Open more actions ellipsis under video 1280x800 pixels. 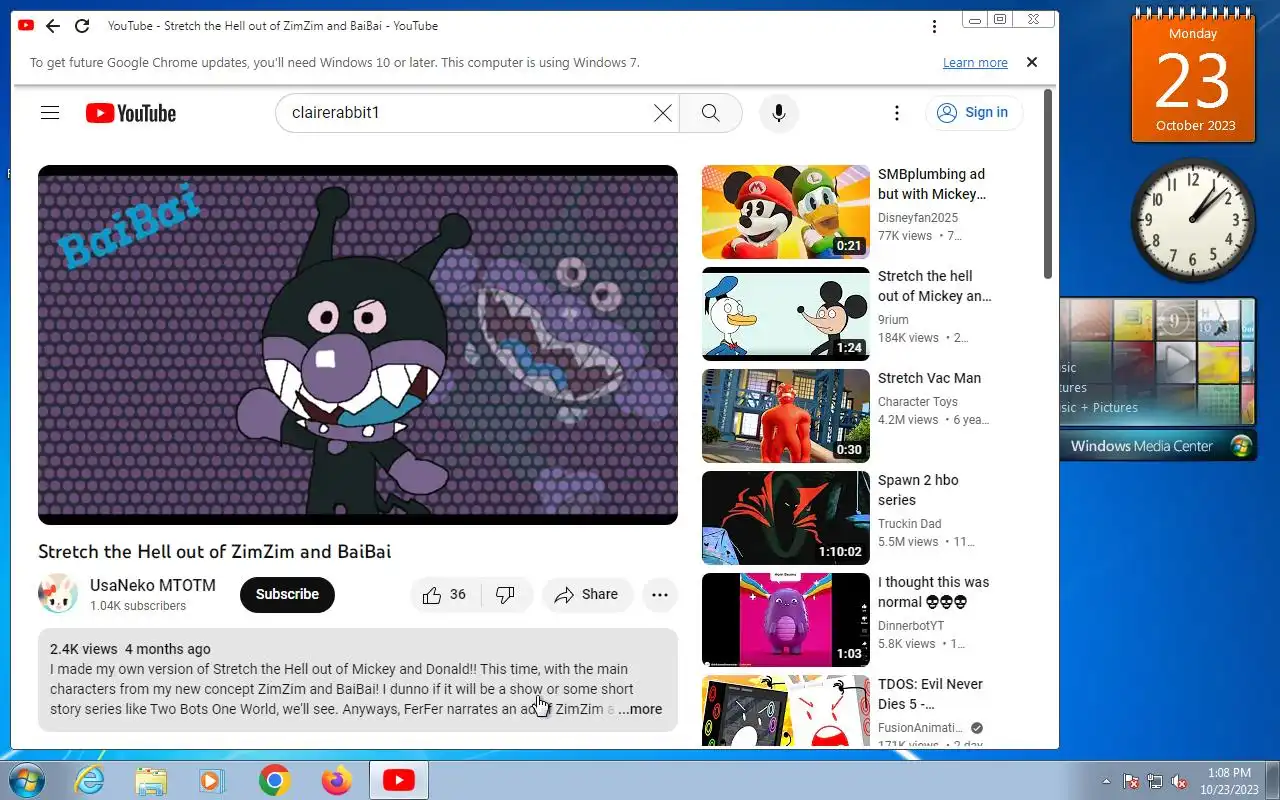pyautogui.click(x=660, y=595)
